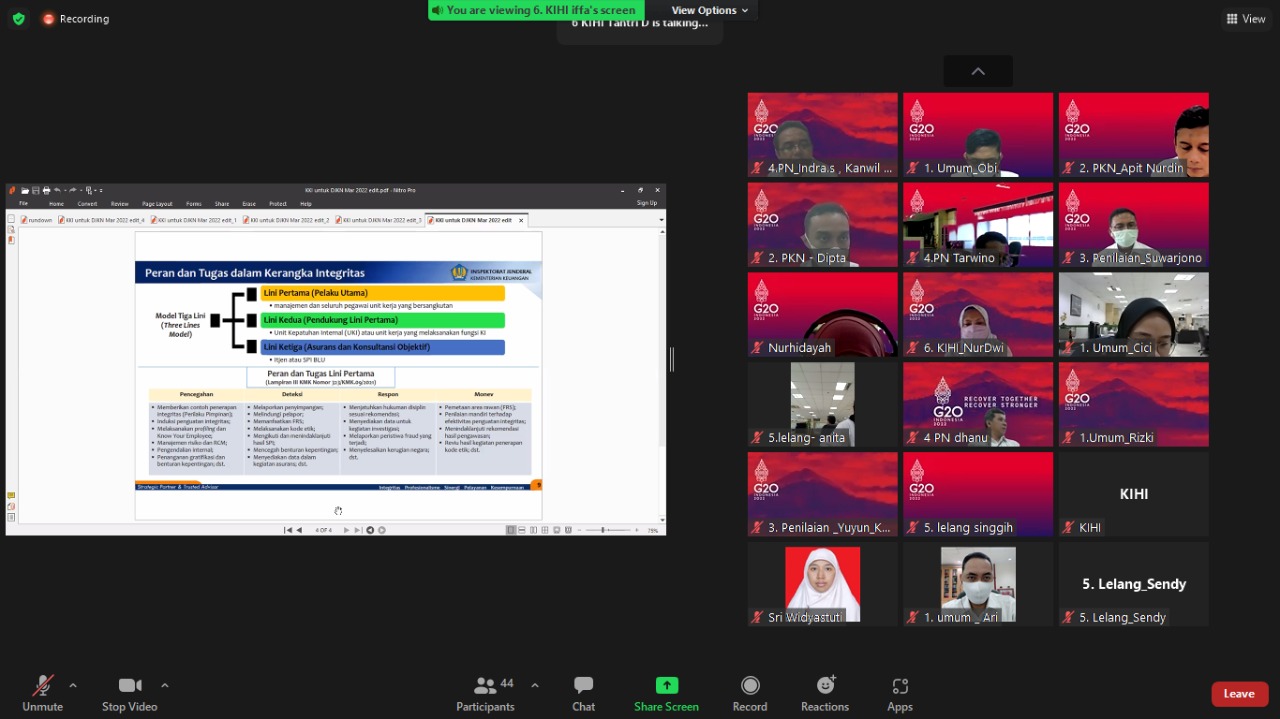Click the green encryption shield icon
The height and width of the screenshot is (719, 1280).
18,19
